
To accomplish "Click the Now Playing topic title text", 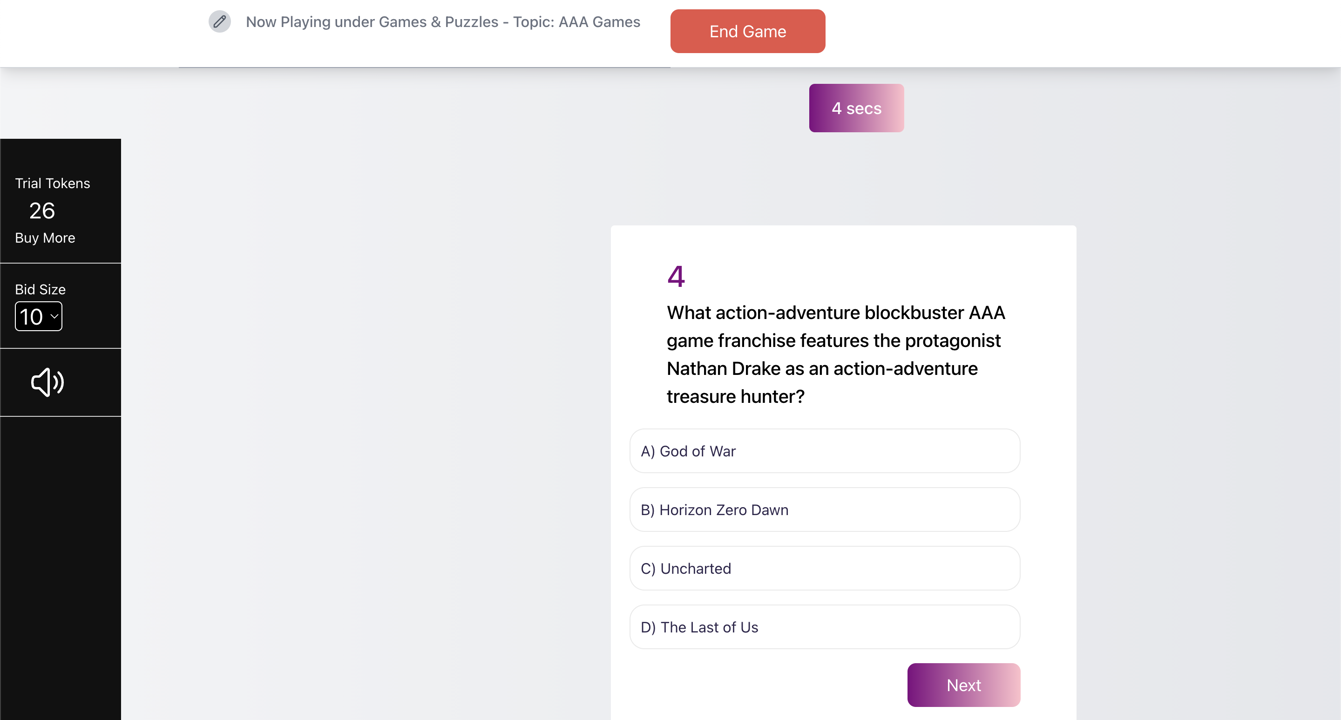I will click(443, 22).
